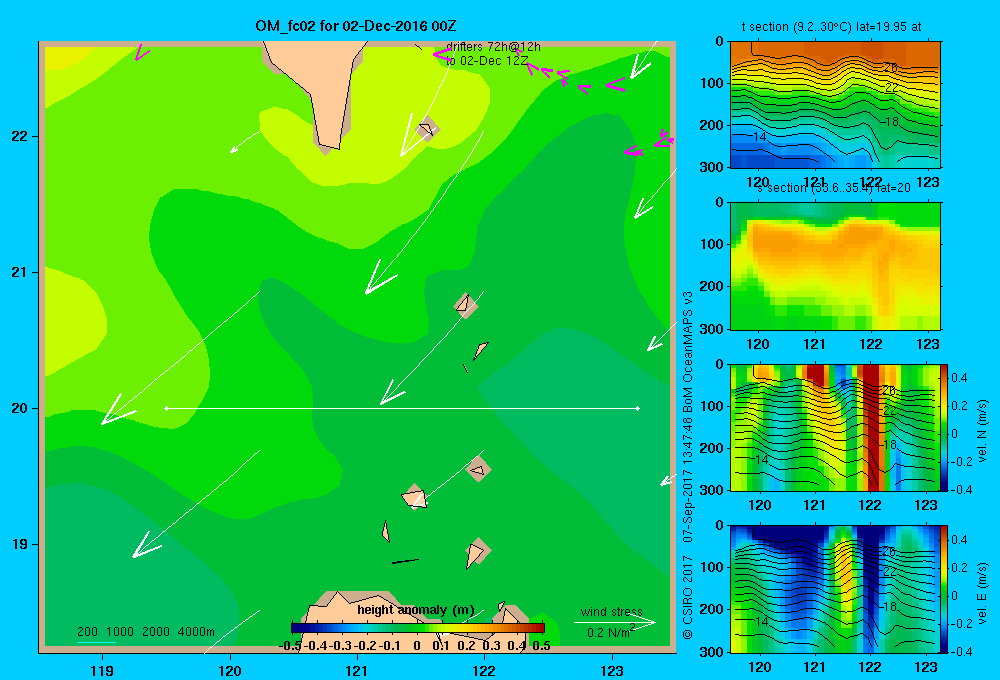The image size is (1000, 680).
Task: Click the 'height anomaly (m)' caption
Action: coord(416,610)
